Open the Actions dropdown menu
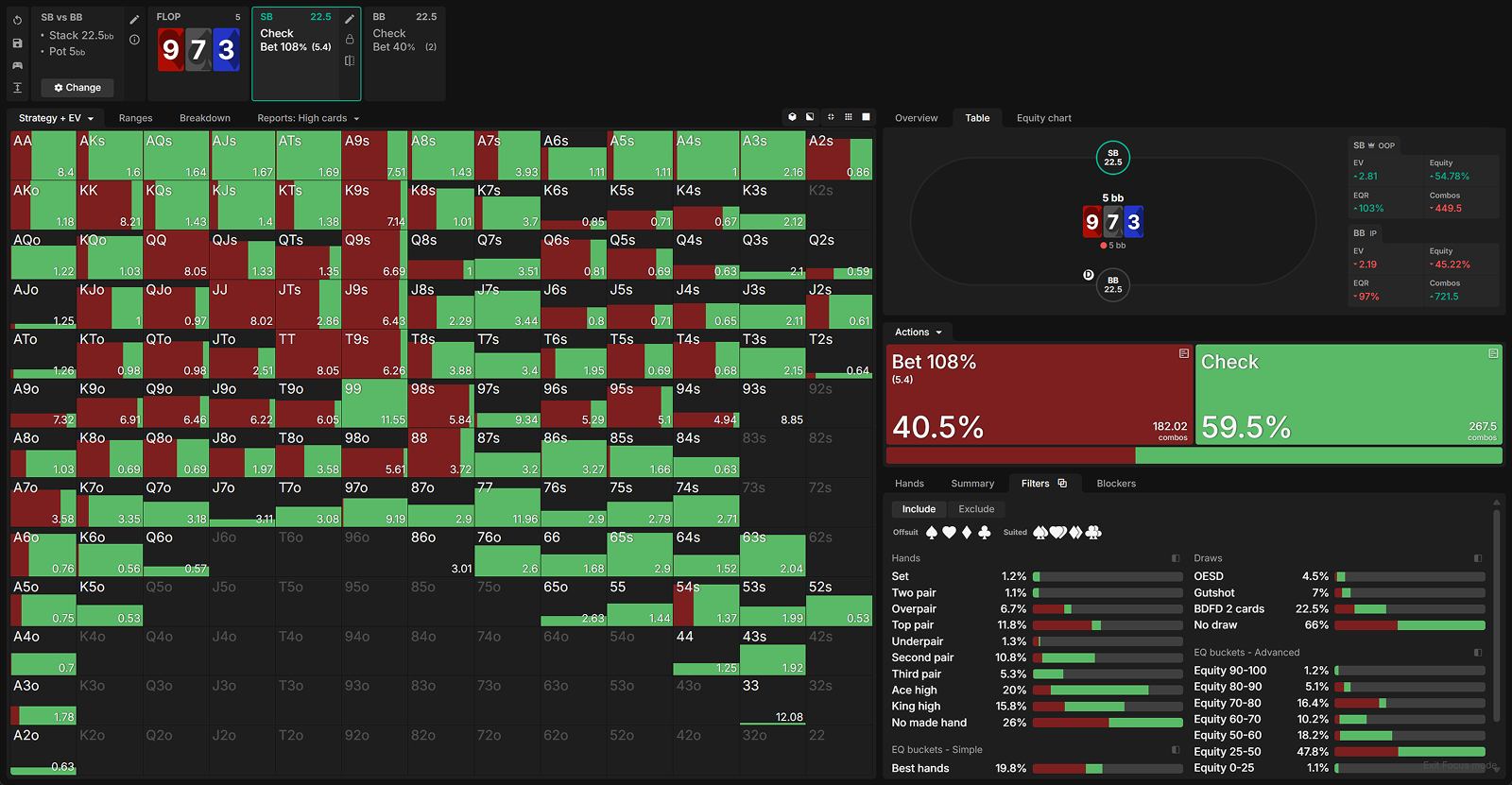This screenshot has height=785, width=1512. tap(919, 333)
